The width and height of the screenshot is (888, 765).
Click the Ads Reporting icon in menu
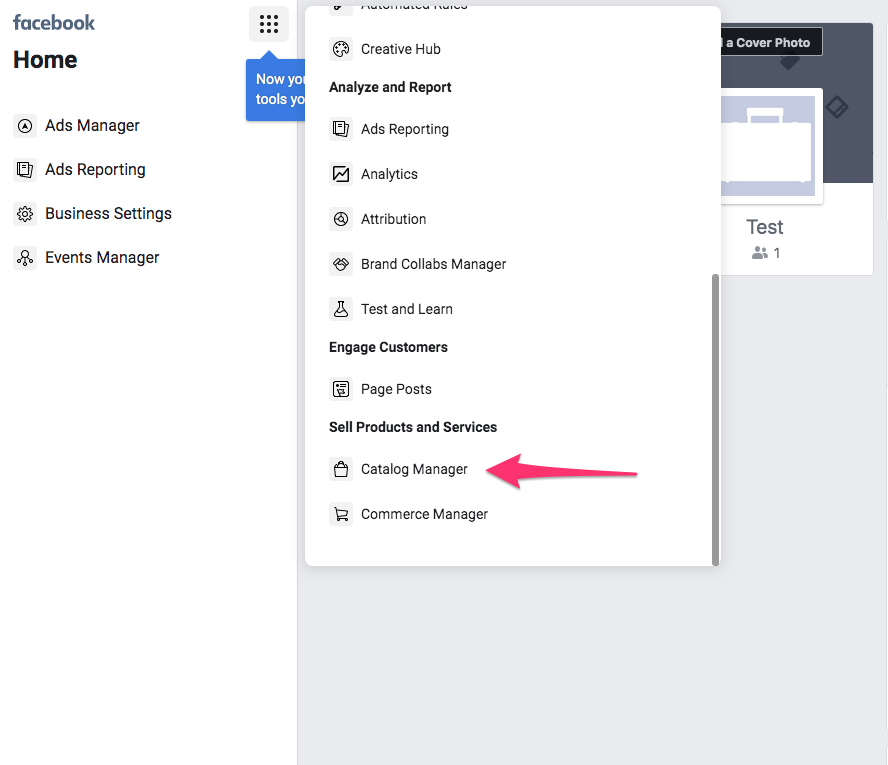[x=341, y=129]
